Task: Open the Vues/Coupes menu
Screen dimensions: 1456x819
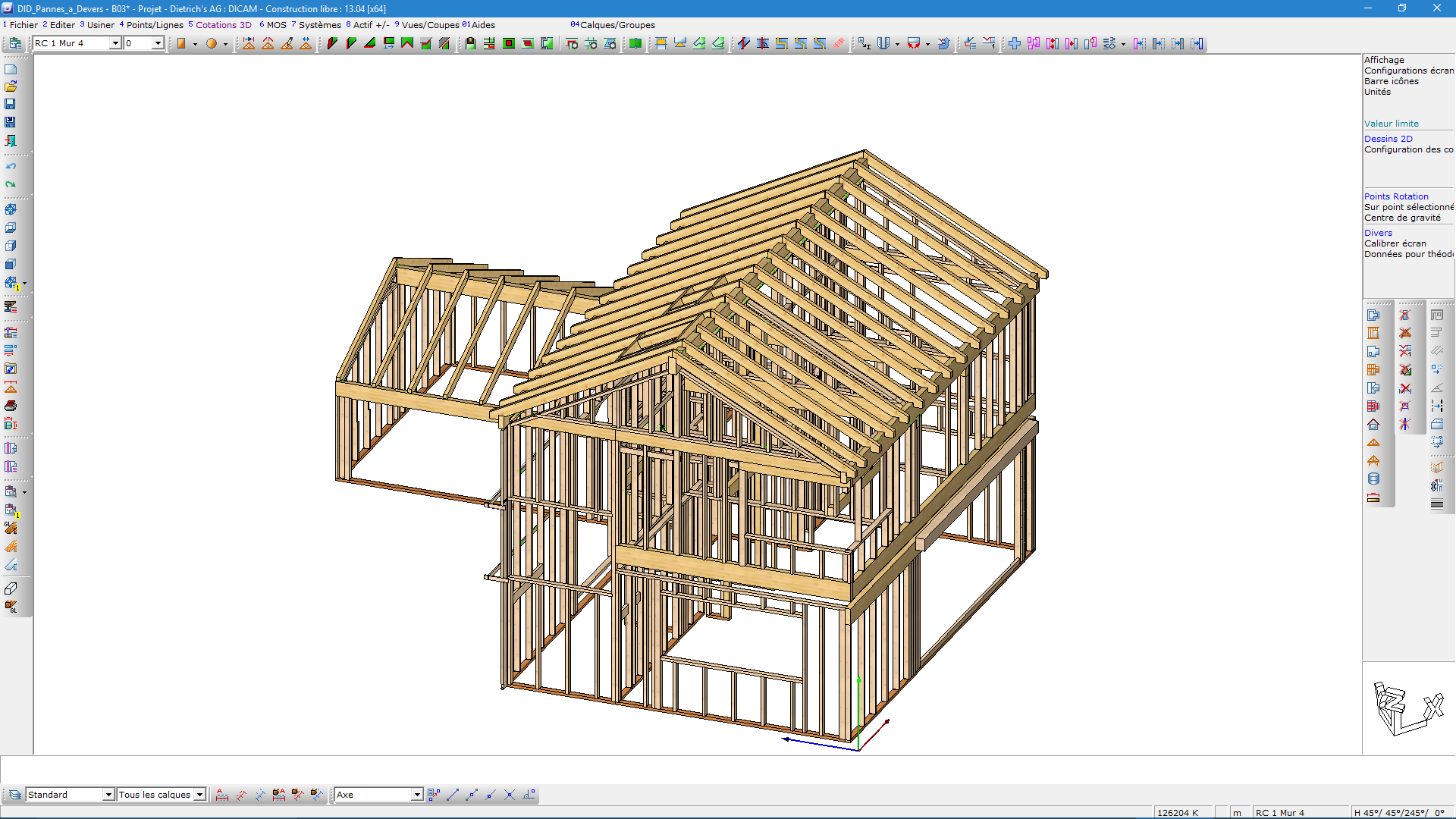Action: pyautogui.click(x=430, y=25)
